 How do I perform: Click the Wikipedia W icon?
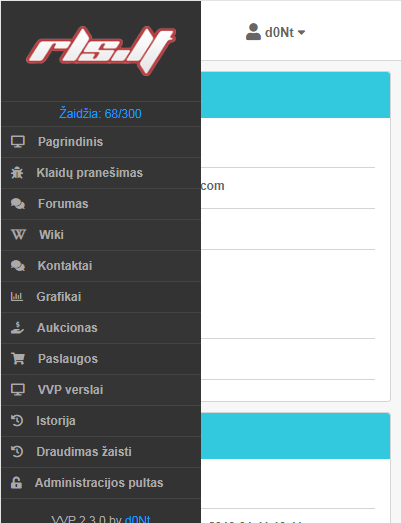click(x=18, y=235)
